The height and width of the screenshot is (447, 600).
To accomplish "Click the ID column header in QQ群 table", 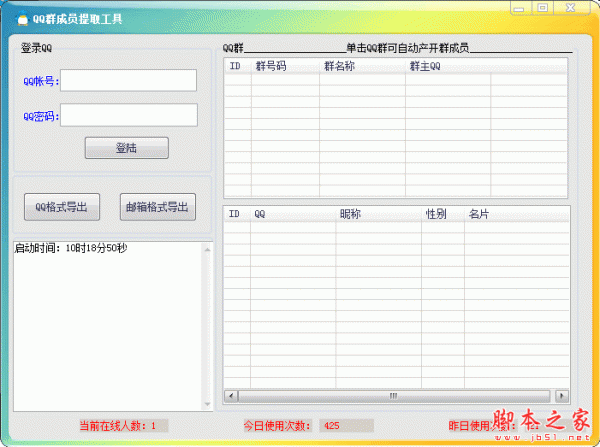I will (238, 66).
